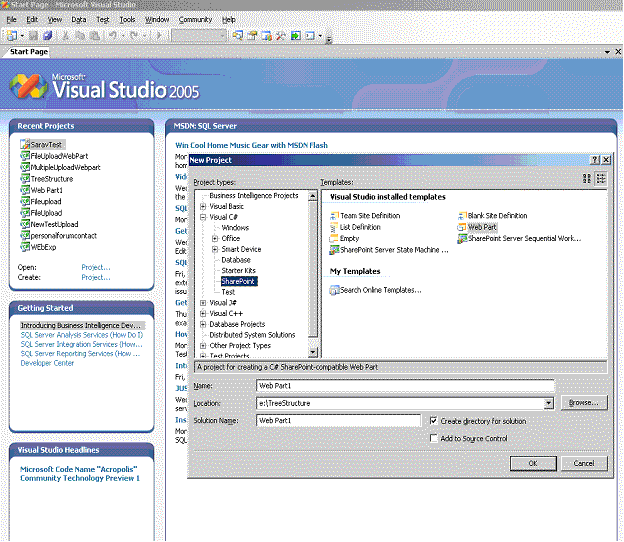Open the Toolbox toolbar icon
This screenshot has width=624, height=542.
pyautogui.click(x=281, y=36)
